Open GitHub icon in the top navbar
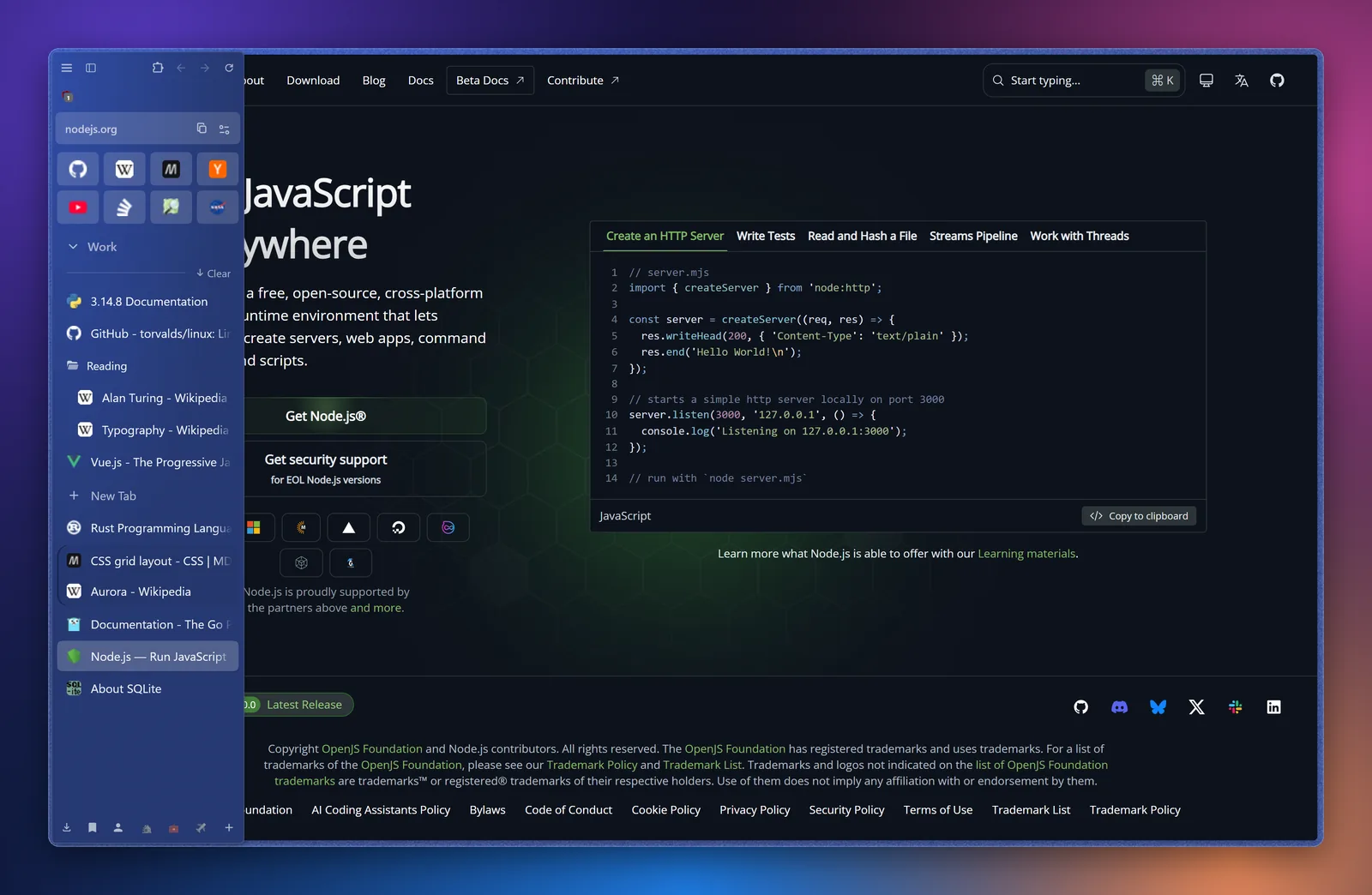This screenshot has height=895, width=1372. pos(1277,81)
